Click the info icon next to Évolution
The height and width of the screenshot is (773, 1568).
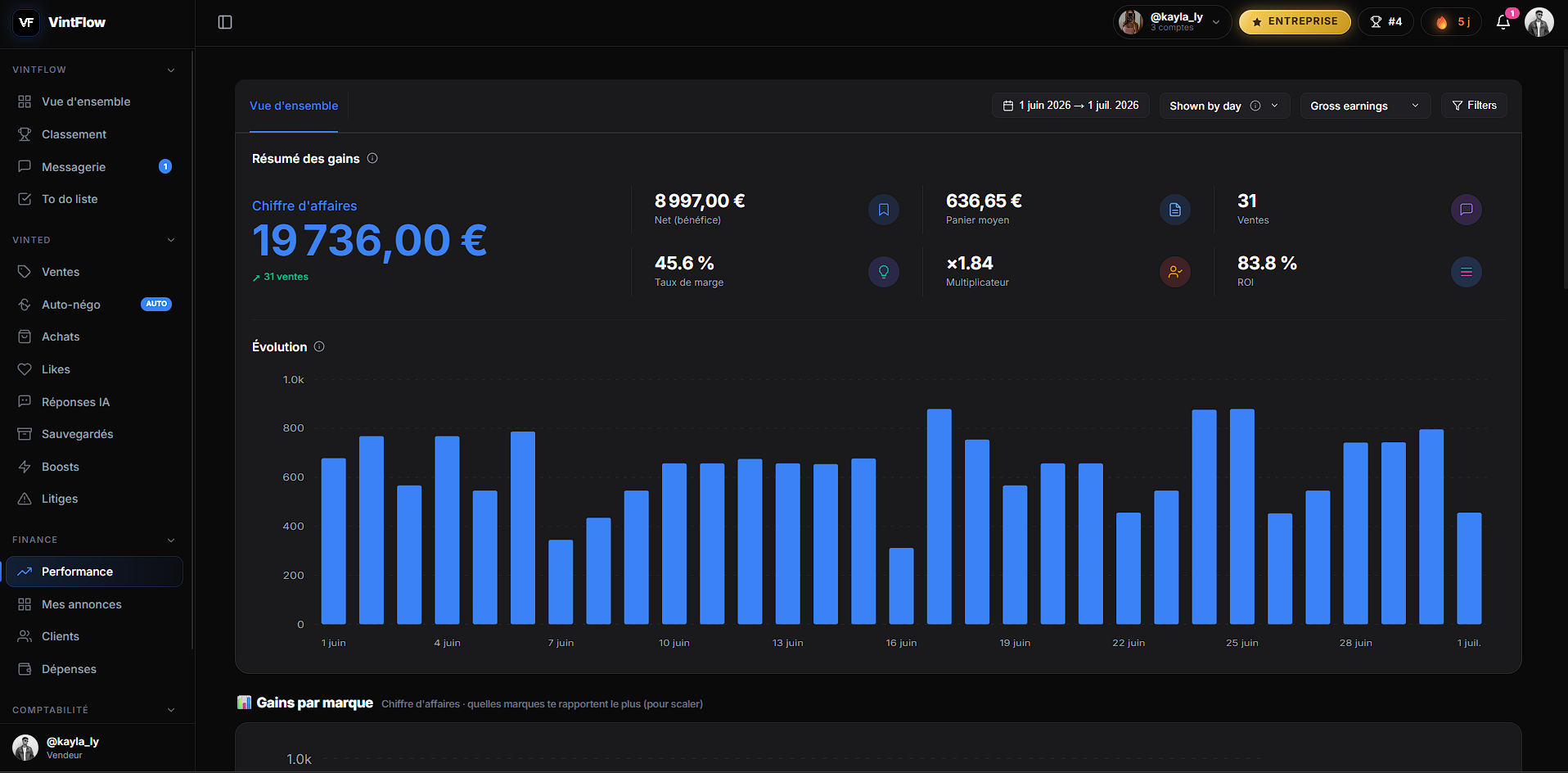click(x=319, y=346)
